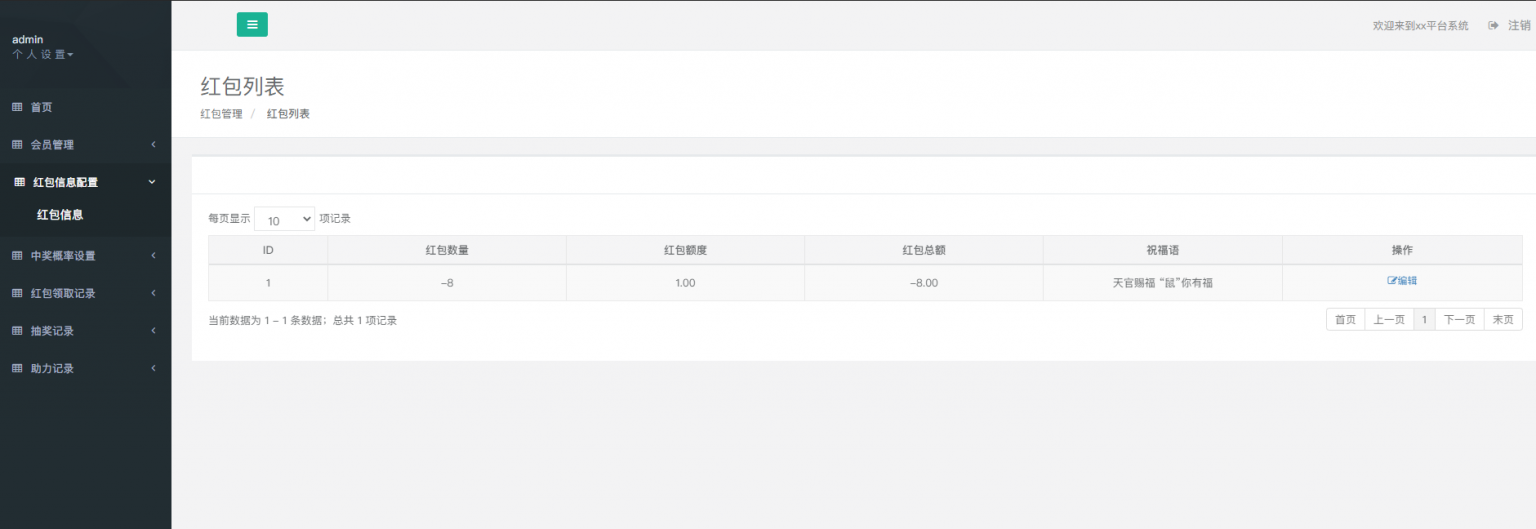Click the grid icon beside 抽奖记录
This screenshot has width=1536, height=529.
click(x=17, y=331)
